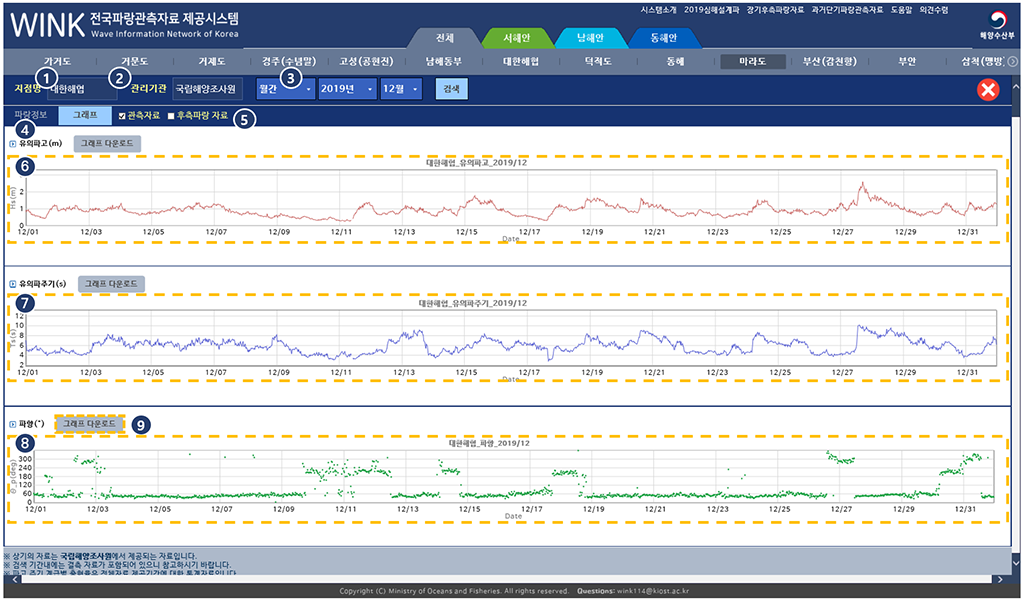Open the 도움말 help link
This screenshot has width=1024, height=601.
[x=901, y=10]
